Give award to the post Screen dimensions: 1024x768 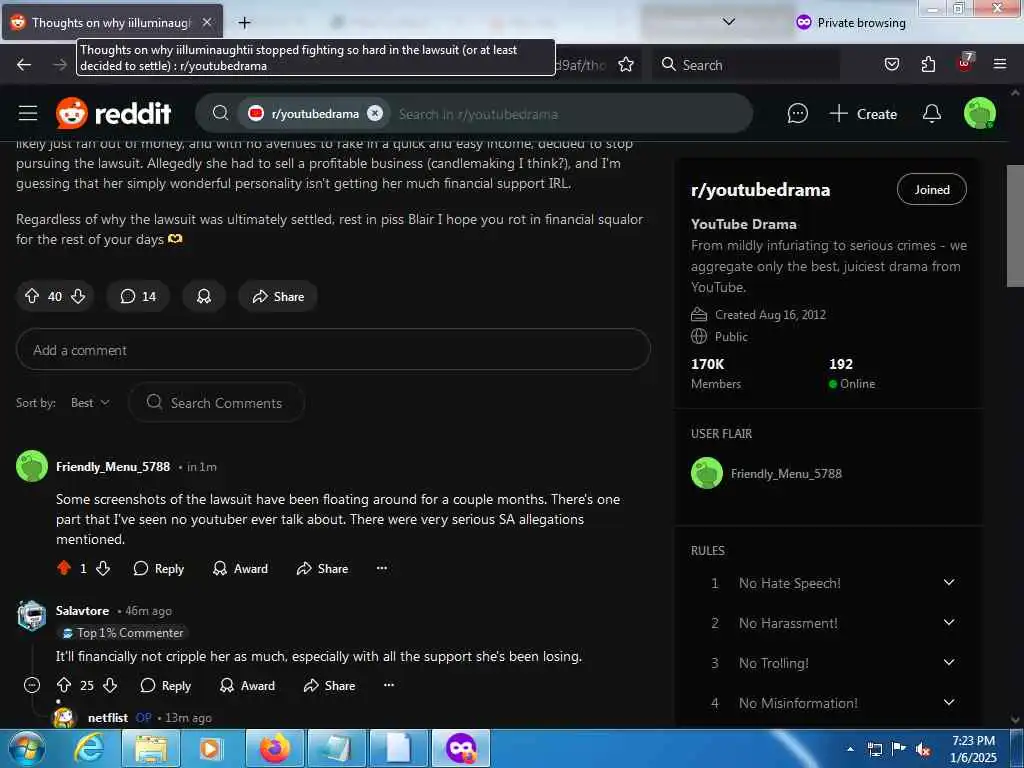204,296
